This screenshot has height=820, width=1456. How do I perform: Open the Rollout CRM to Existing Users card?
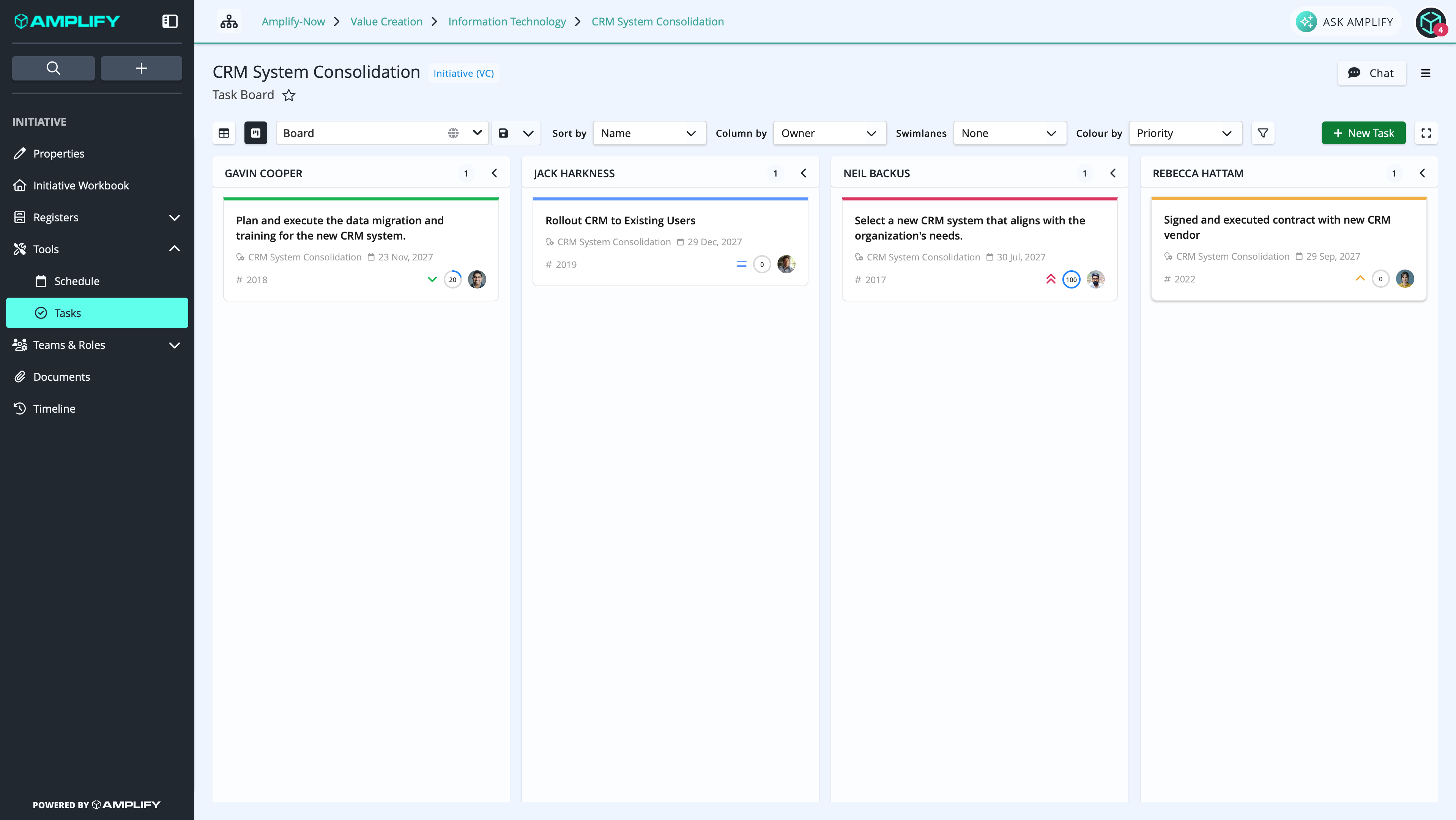pos(670,242)
